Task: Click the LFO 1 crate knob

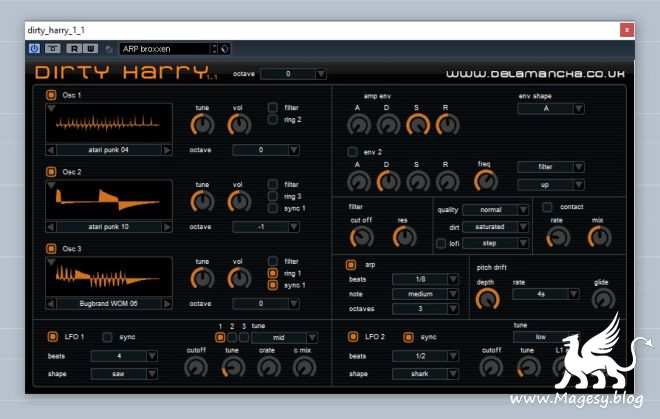Action: (269, 367)
